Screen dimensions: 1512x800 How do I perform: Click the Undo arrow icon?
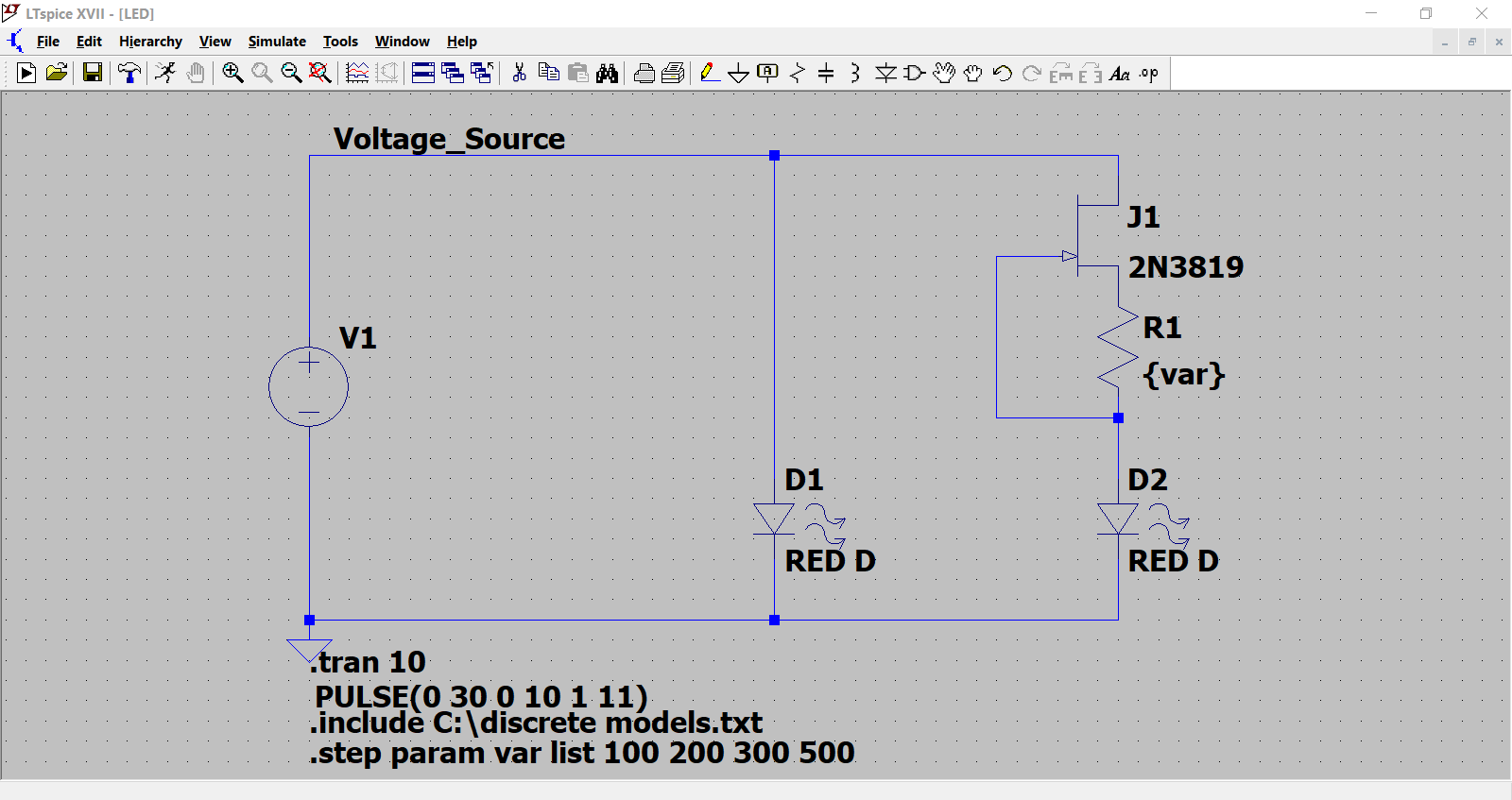pos(1003,73)
